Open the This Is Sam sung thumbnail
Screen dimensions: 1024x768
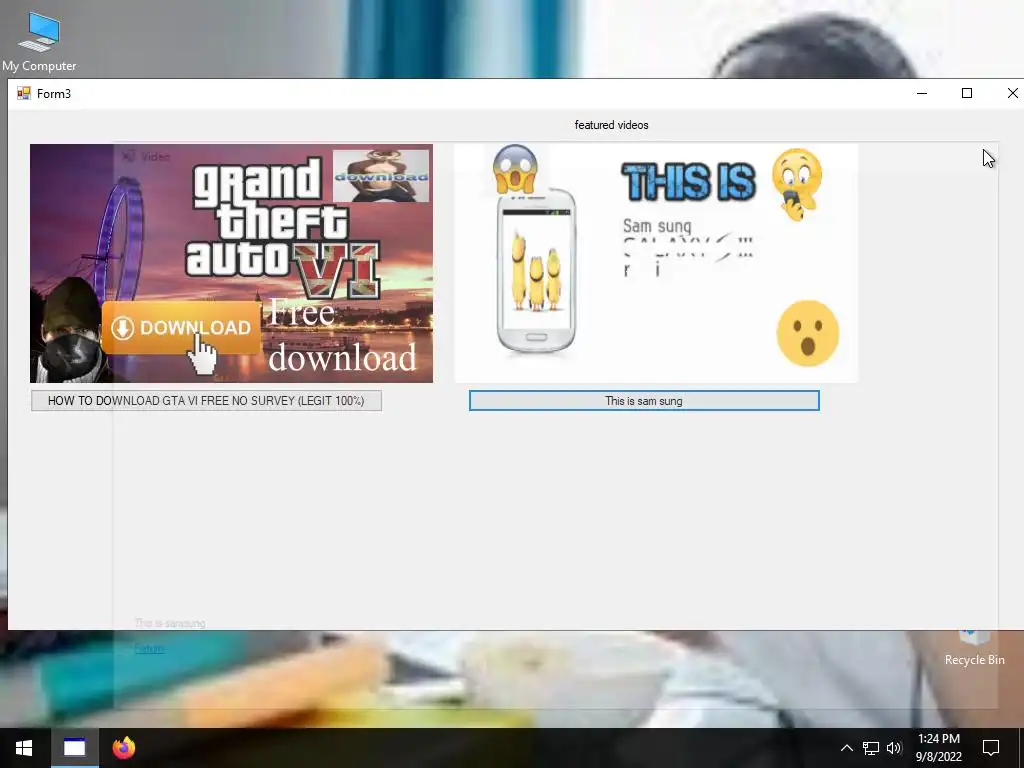click(656, 263)
